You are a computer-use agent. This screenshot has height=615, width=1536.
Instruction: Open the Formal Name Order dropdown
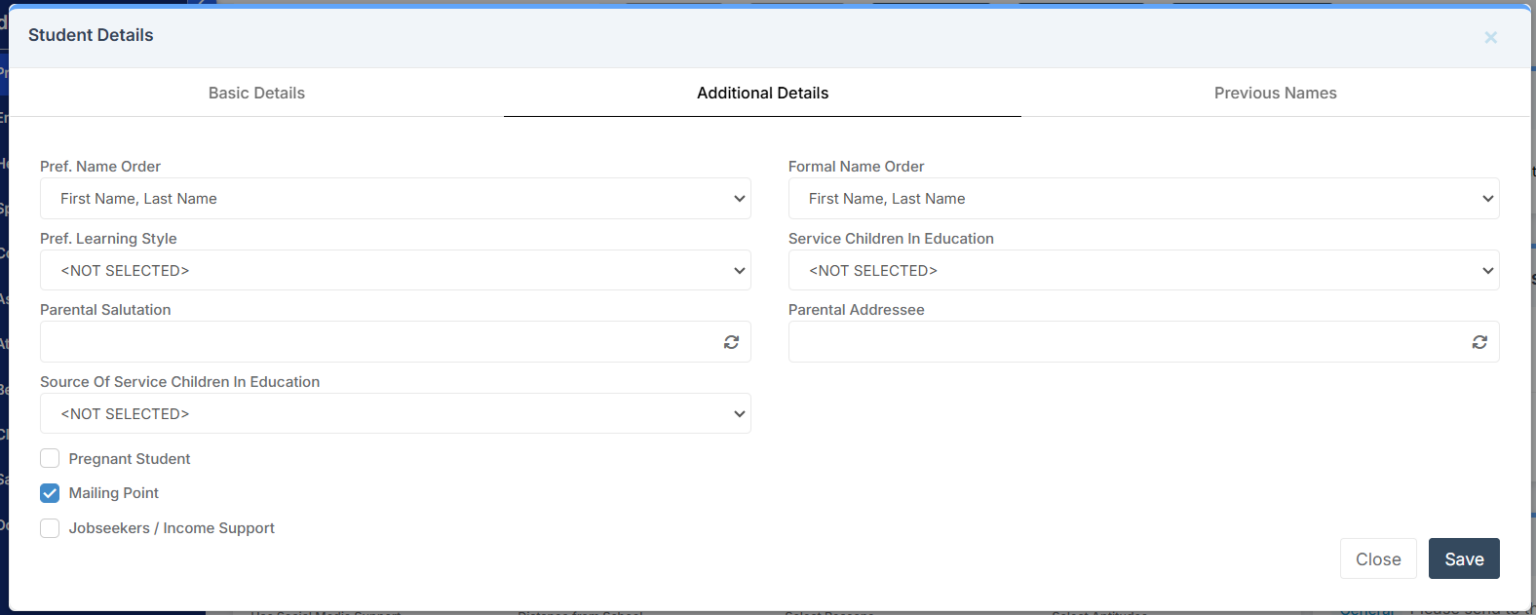point(1144,198)
